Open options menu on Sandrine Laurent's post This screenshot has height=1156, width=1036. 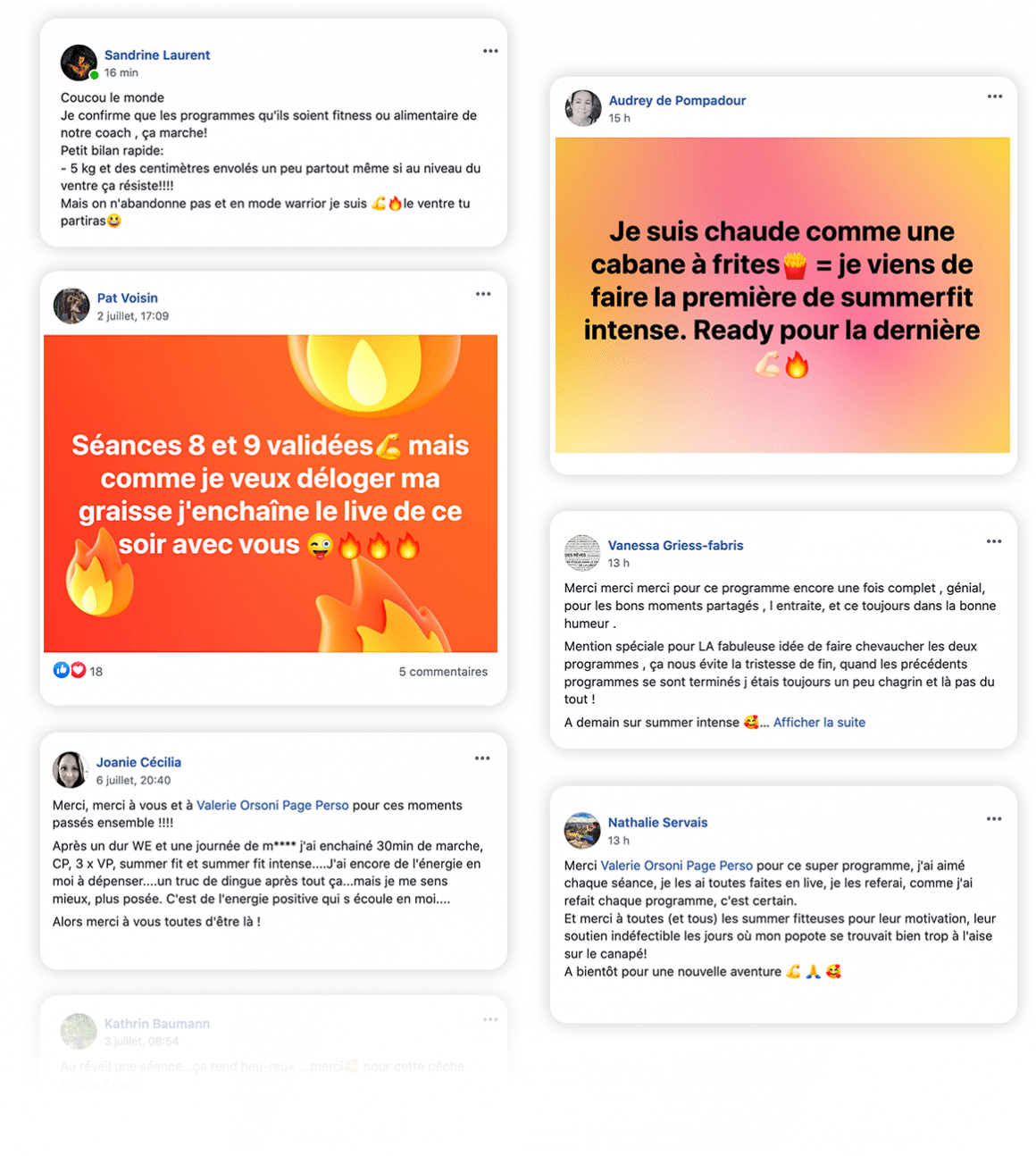click(x=490, y=51)
